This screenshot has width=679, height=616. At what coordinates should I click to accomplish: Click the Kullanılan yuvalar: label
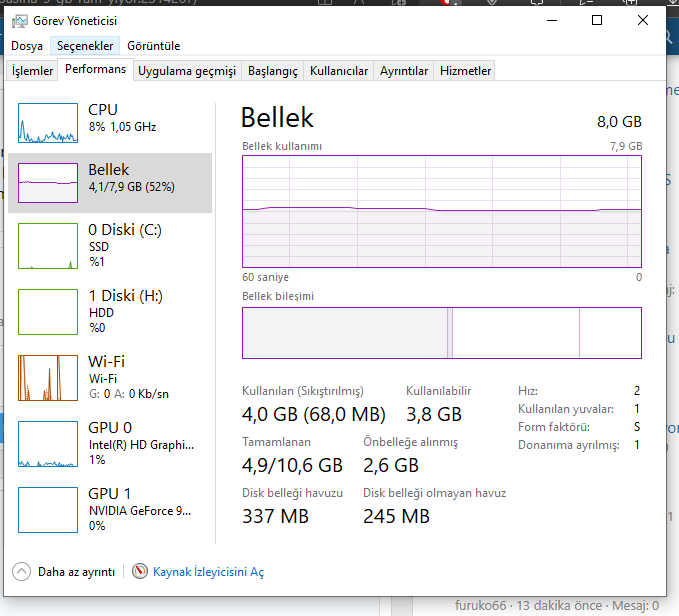pos(566,409)
